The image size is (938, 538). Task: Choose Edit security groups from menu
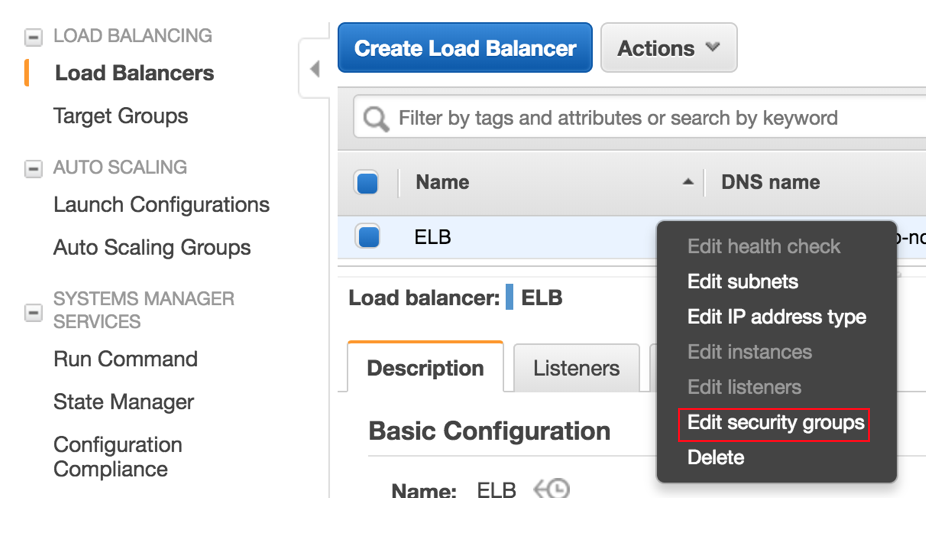[x=775, y=423]
